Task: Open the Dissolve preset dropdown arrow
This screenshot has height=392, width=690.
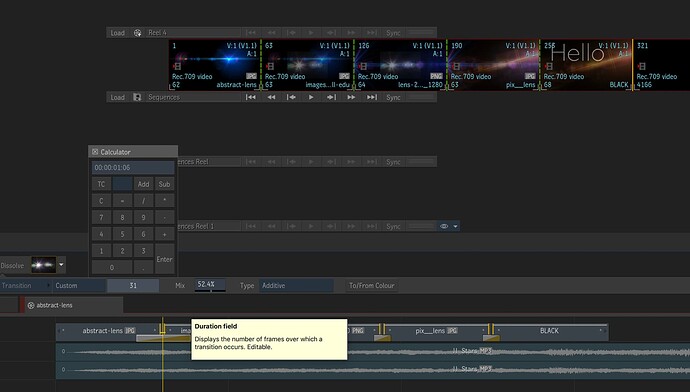Action: pyautogui.click(x=61, y=265)
